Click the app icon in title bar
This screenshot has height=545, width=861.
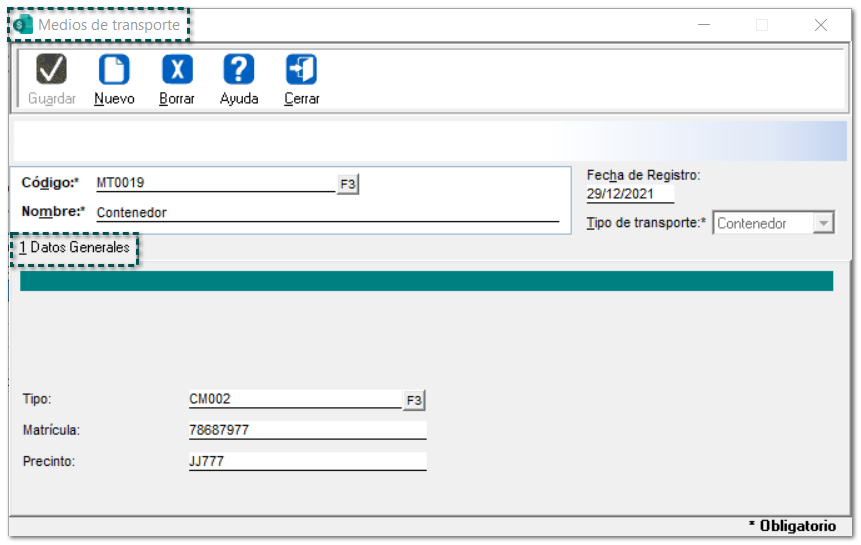[x=23, y=25]
